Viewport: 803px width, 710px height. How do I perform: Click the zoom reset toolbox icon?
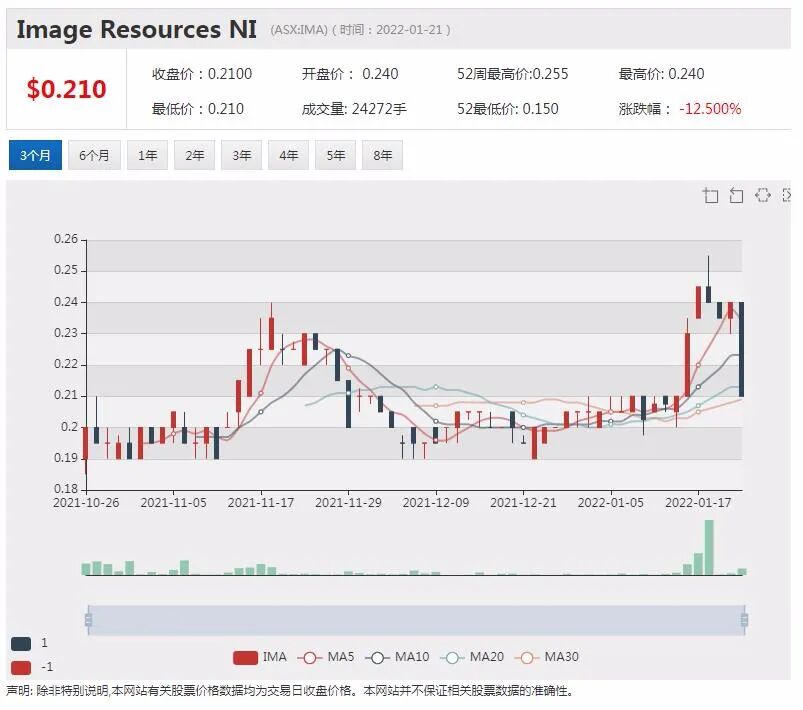tap(736, 195)
